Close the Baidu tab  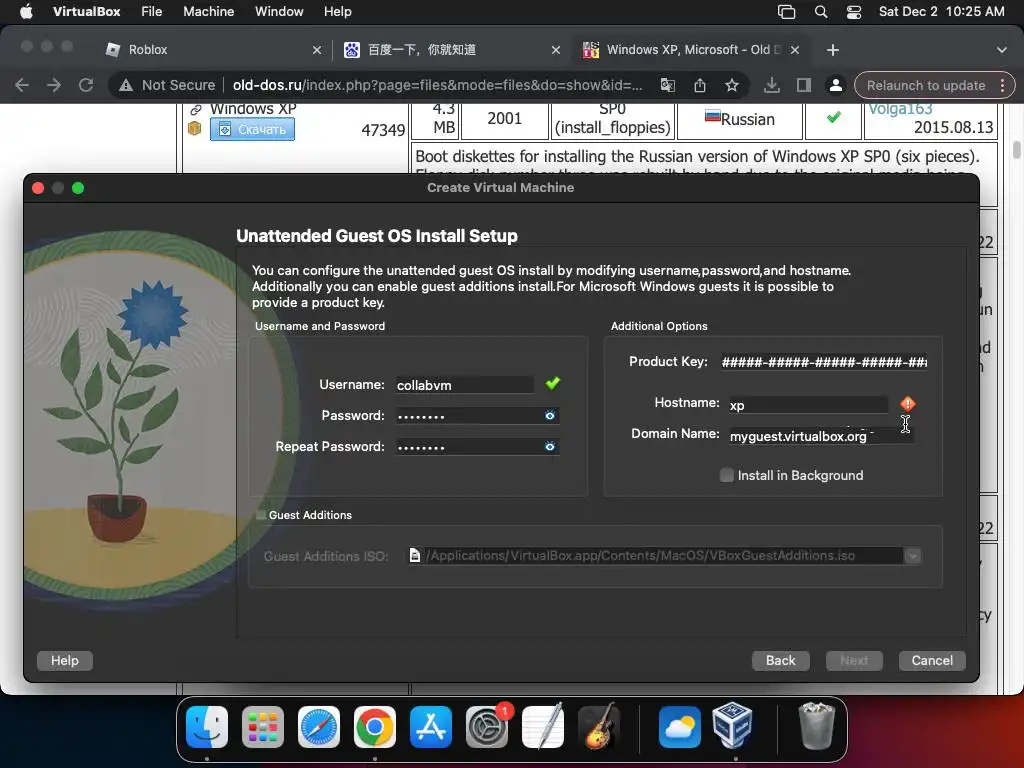click(x=556, y=50)
